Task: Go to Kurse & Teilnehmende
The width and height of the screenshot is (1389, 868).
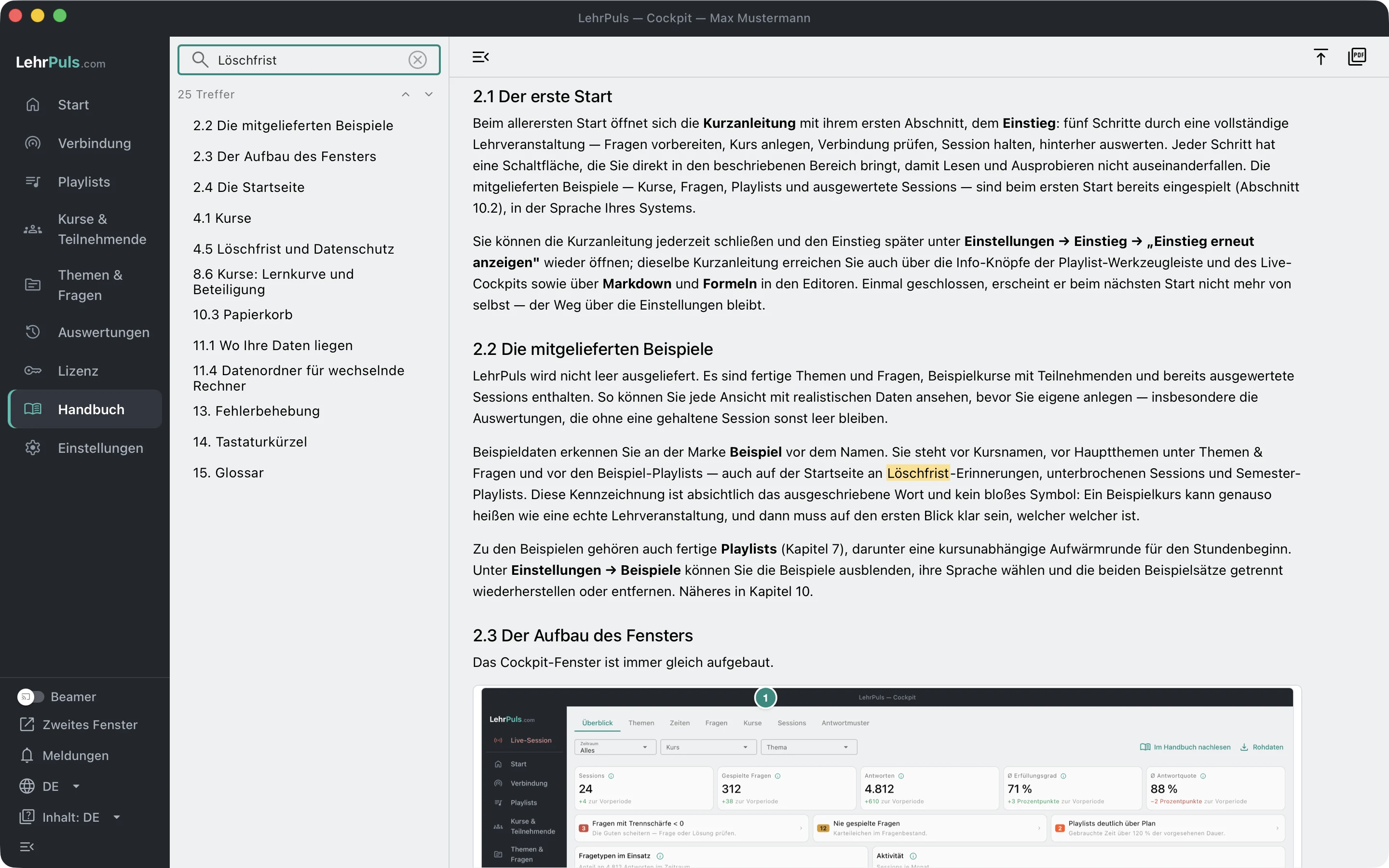Action: coord(85,229)
